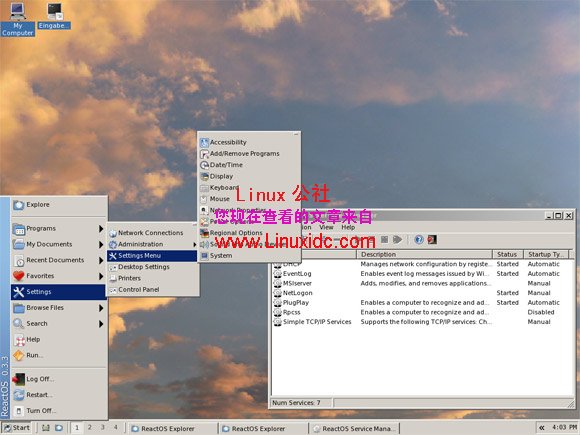Select the Rpcss service row

click(x=423, y=312)
